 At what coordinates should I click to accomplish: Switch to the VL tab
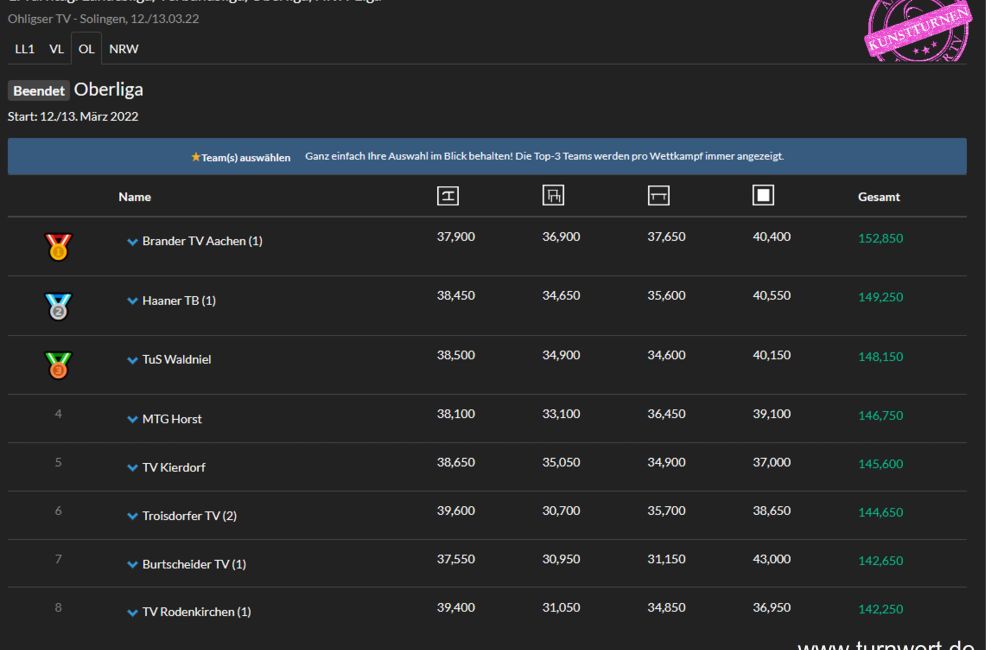[x=56, y=48]
